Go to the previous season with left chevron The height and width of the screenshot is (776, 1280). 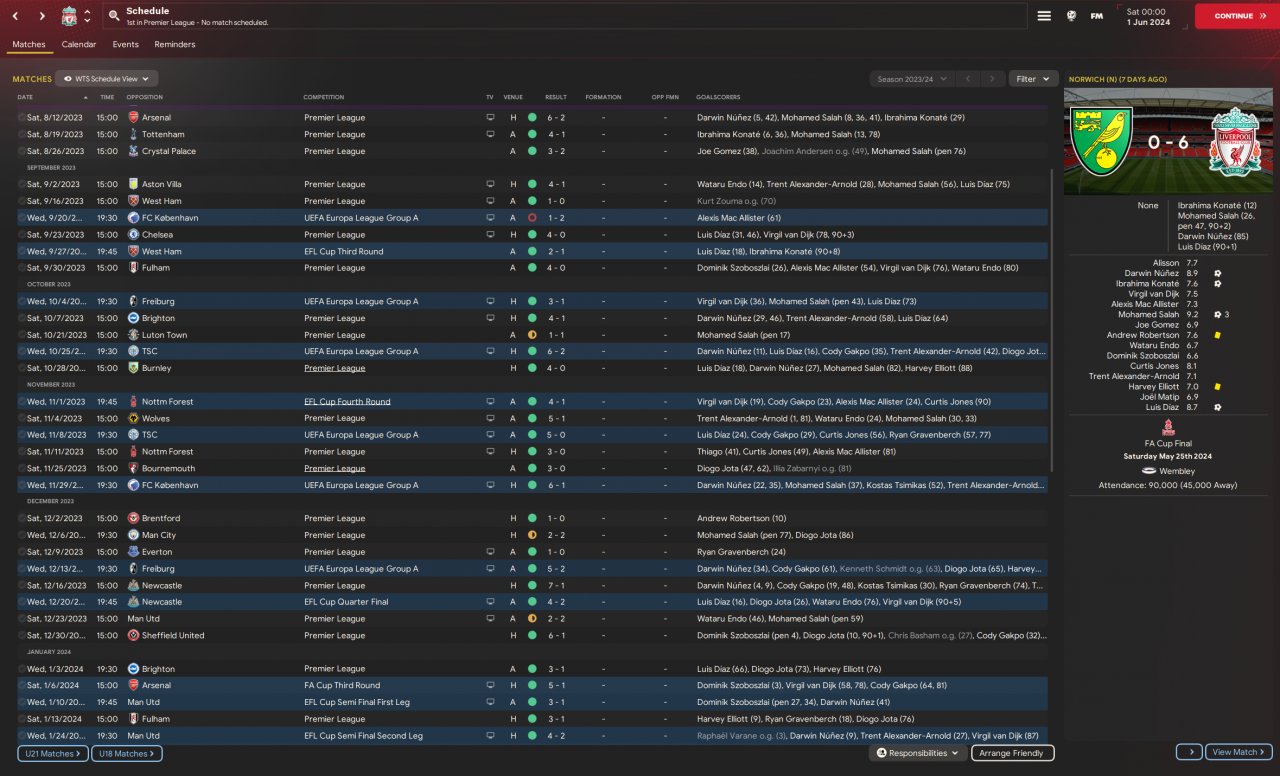click(967, 78)
